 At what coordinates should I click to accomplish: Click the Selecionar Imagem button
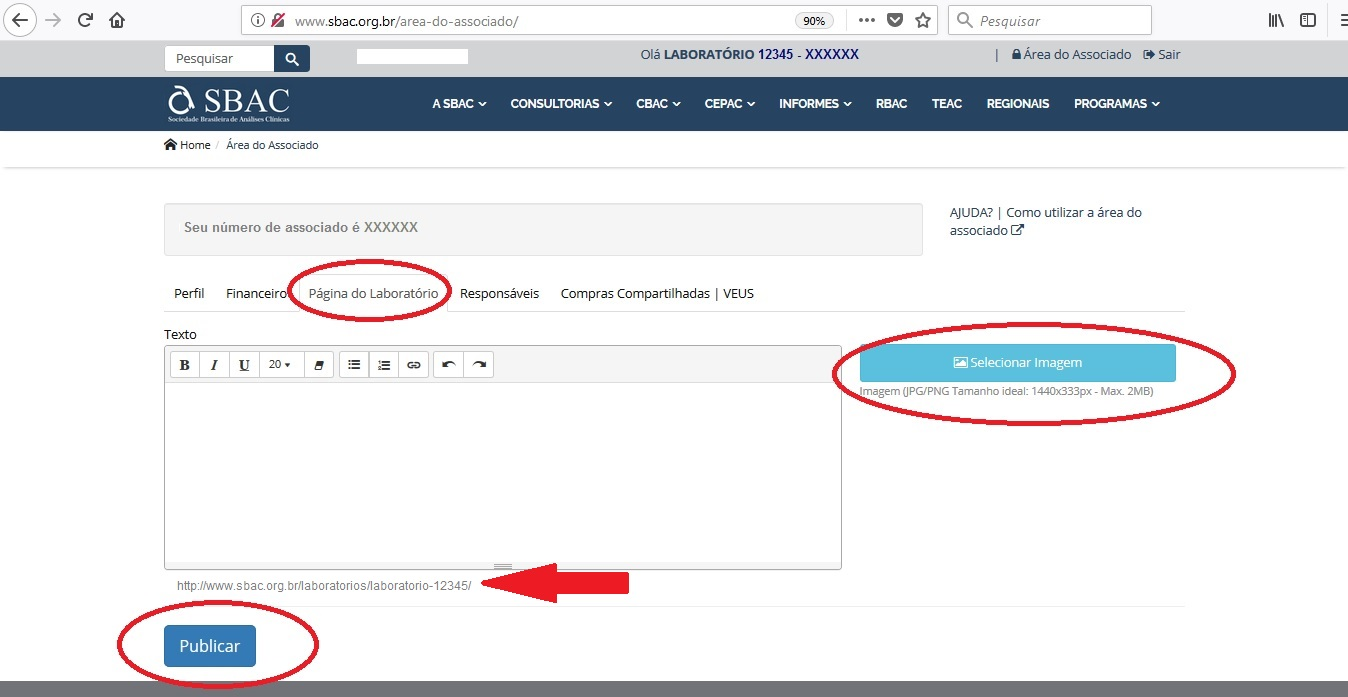[1018, 363]
